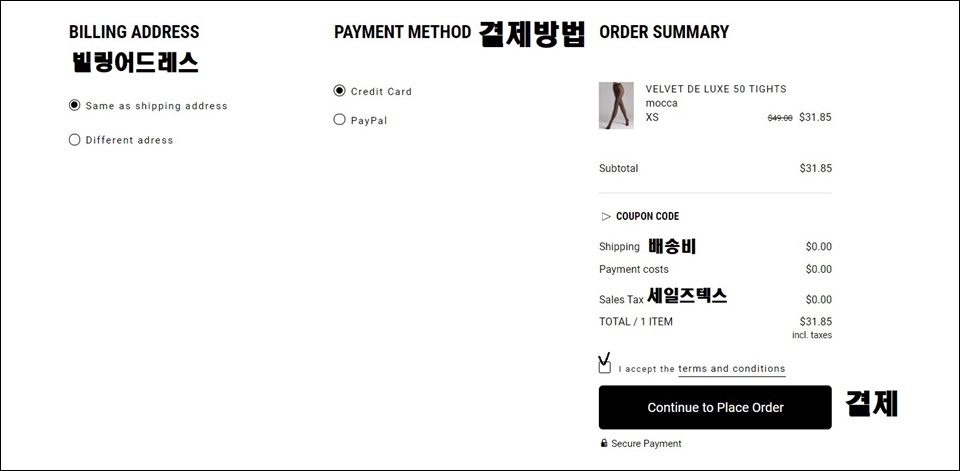The width and height of the screenshot is (960, 471).
Task: Choose PayPal as payment method
Action: pos(339,119)
